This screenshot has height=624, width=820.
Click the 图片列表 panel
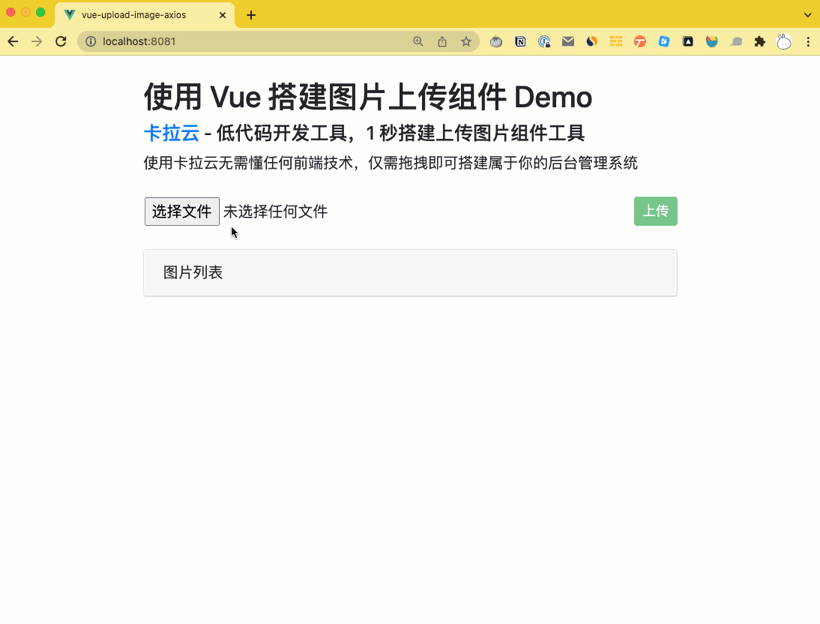410,272
